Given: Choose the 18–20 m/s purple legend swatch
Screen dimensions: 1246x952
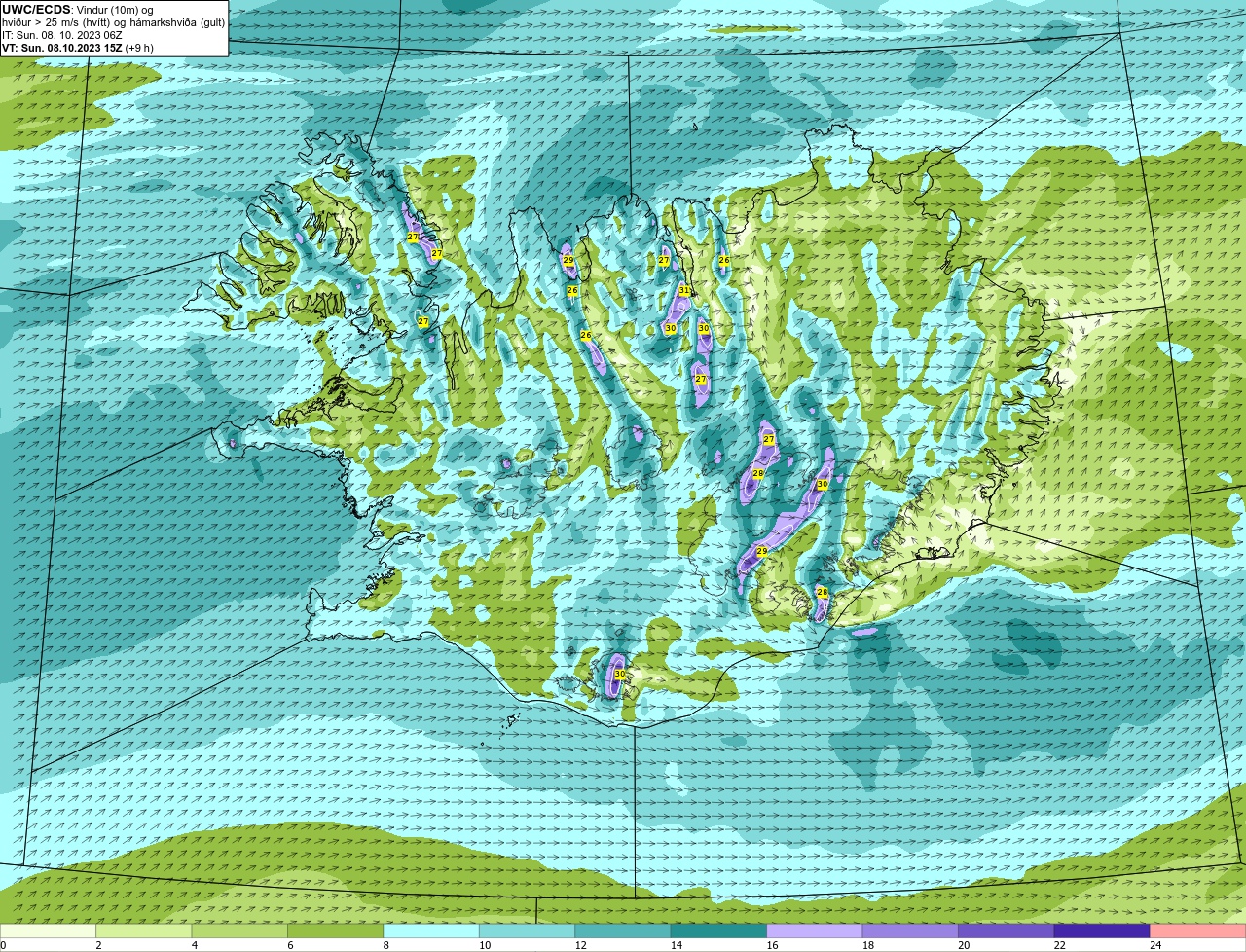Looking at the screenshot, I should pos(910,931).
